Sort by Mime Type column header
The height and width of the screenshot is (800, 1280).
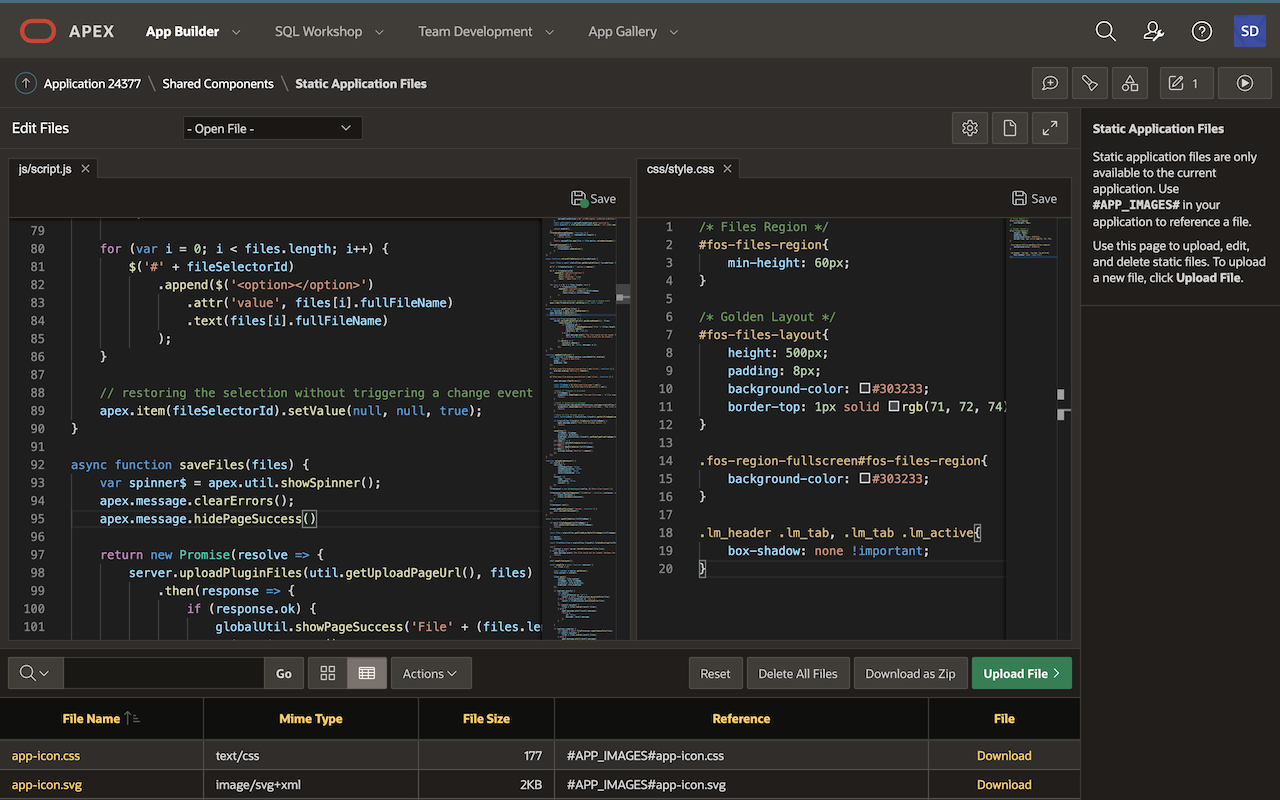(311, 718)
